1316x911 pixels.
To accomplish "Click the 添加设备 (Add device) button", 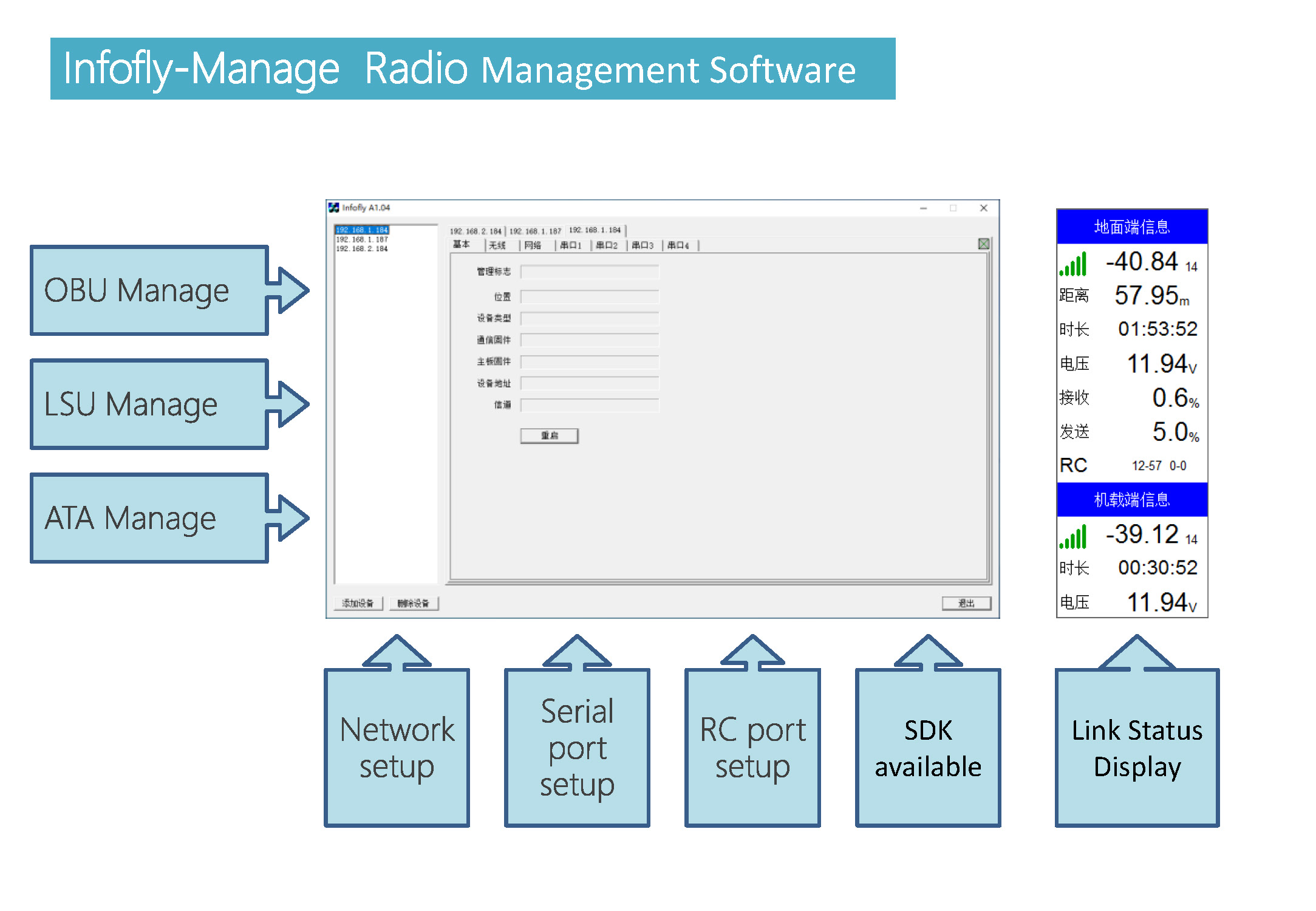I will [x=358, y=603].
